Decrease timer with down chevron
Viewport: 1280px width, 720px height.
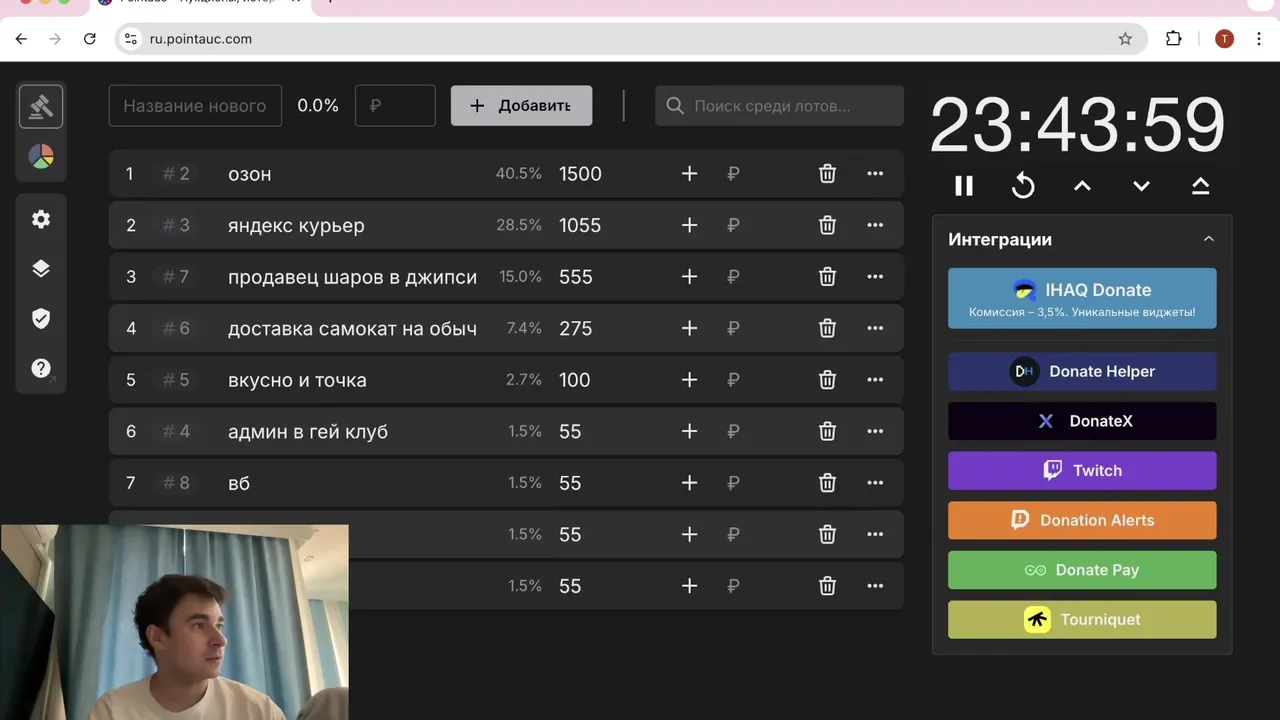(x=1141, y=186)
